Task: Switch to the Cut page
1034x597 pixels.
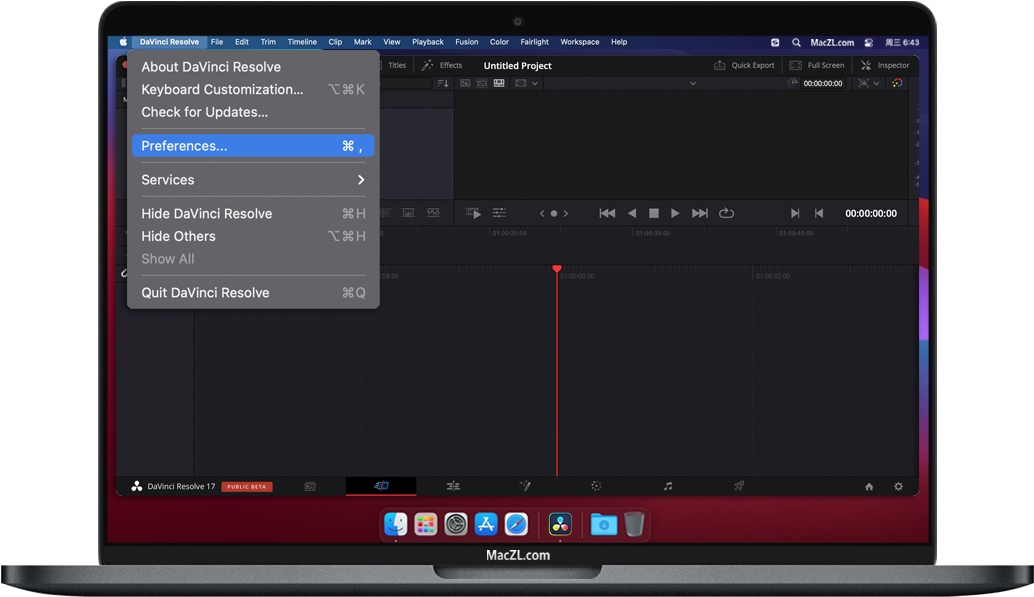Action: coord(381,486)
